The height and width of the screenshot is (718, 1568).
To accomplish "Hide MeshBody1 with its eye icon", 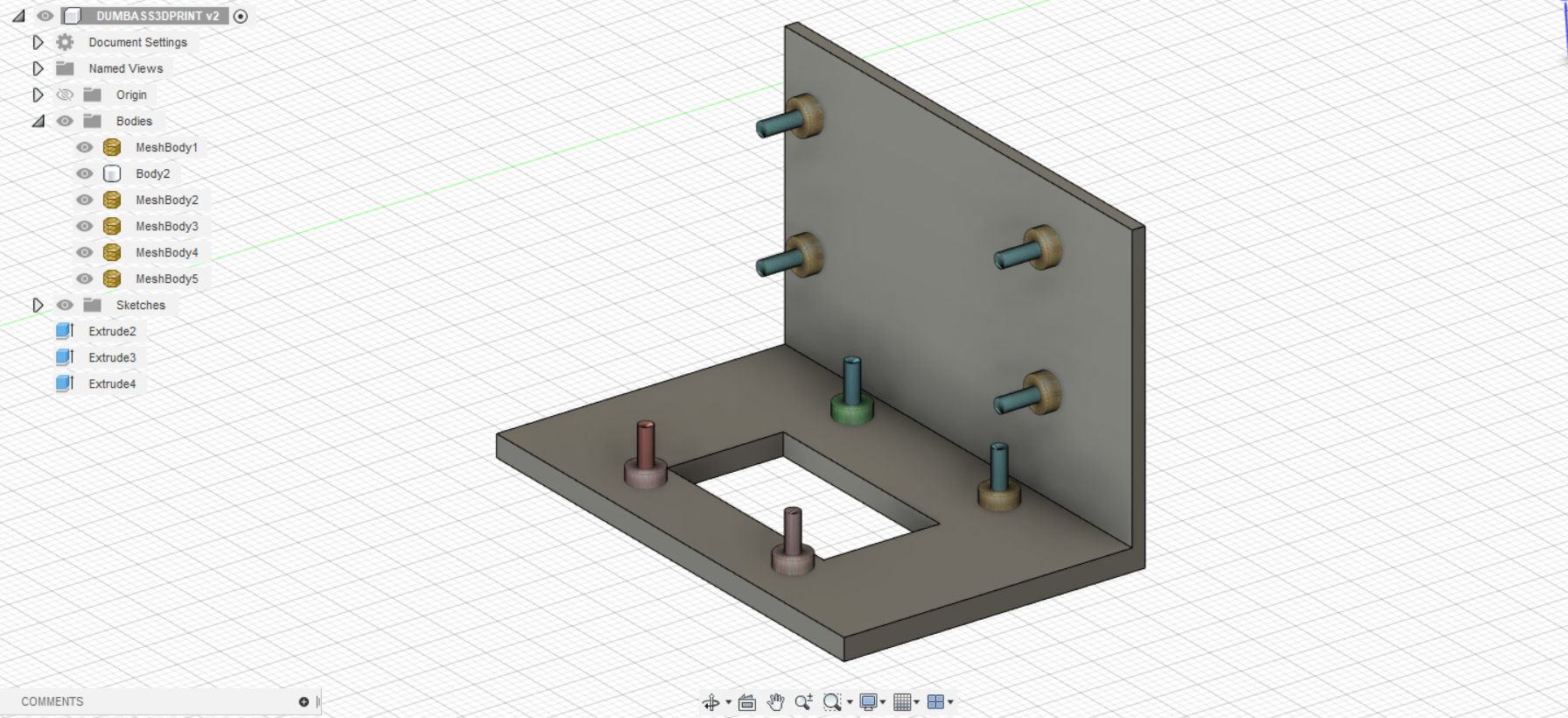I will pyautogui.click(x=84, y=147).
